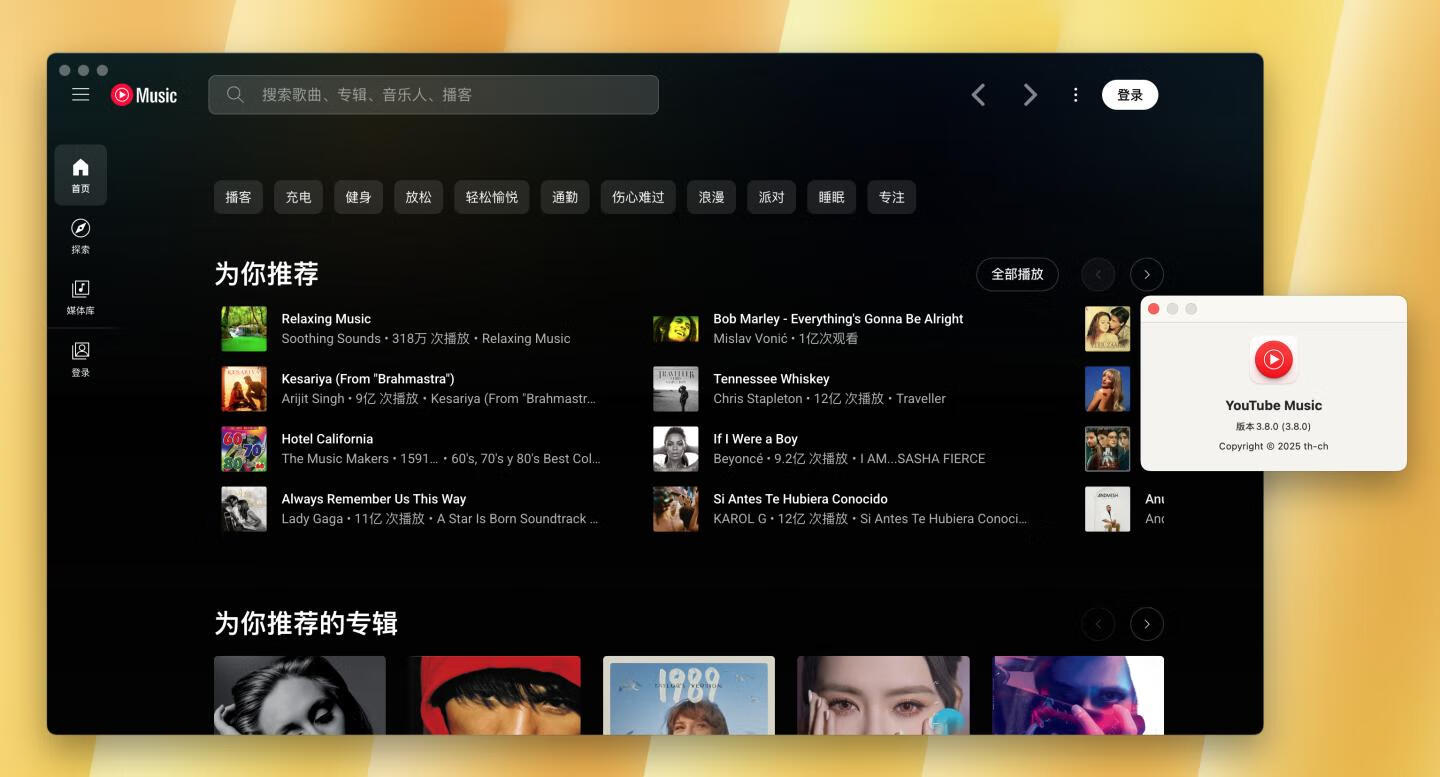The image size is (1440, 777).
Task: Show previous albums in 为你推荐的专辑
Action: click(1098, 624)
